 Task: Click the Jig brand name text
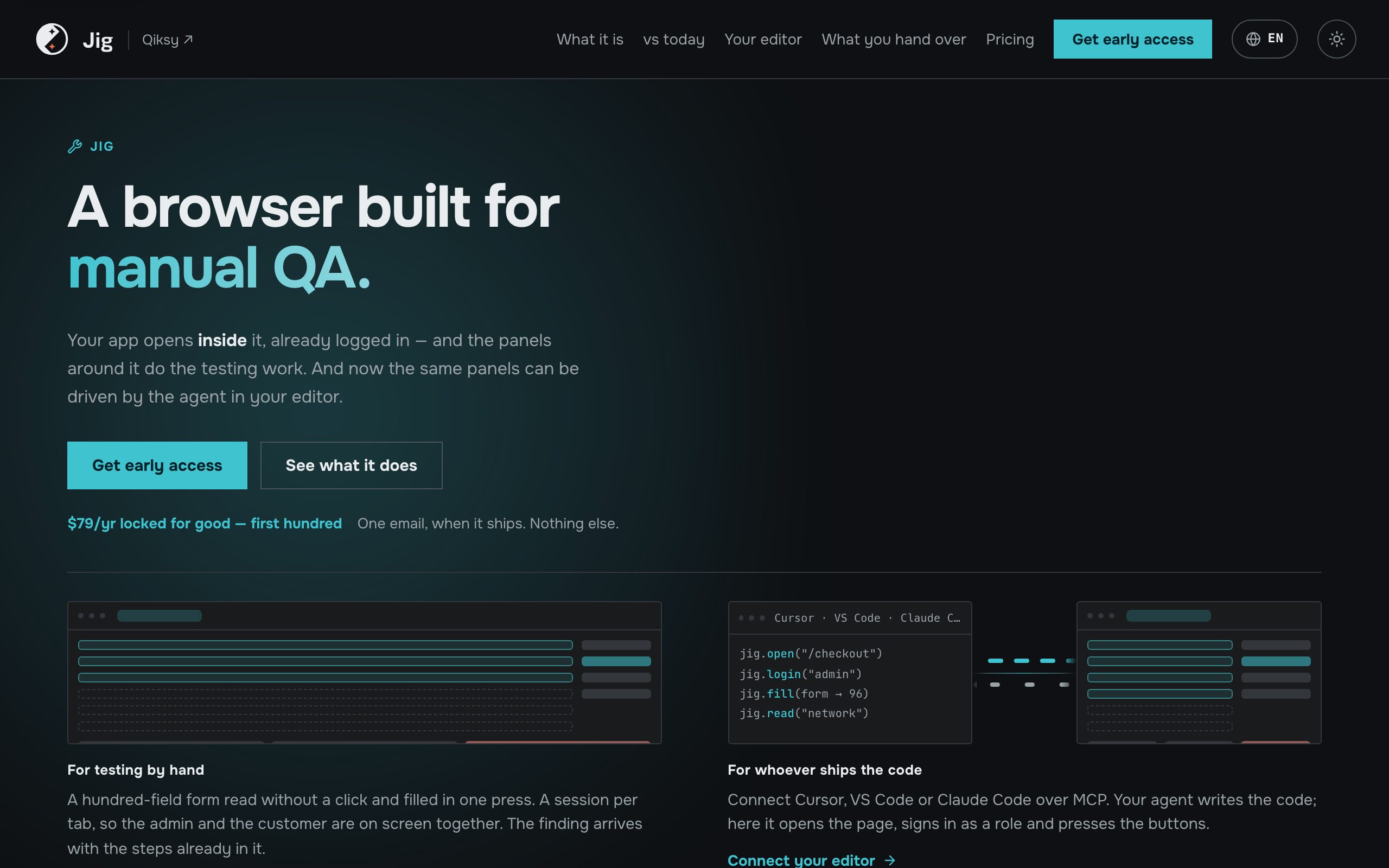pos(98,40)
